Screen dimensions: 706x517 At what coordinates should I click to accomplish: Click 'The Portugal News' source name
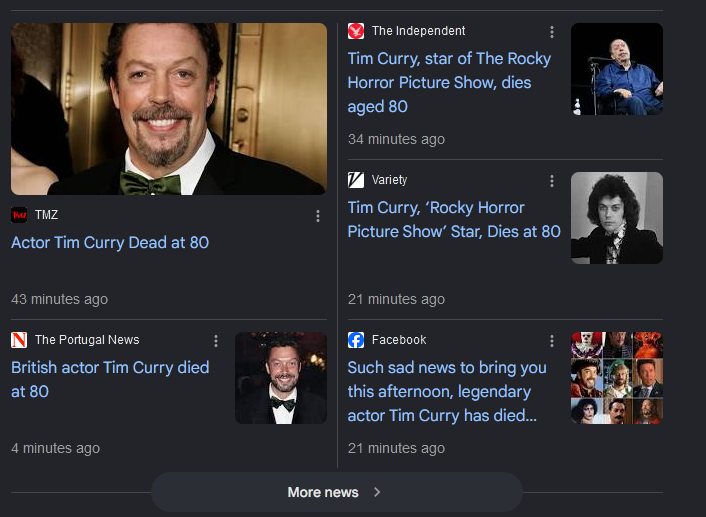[87, 340]
